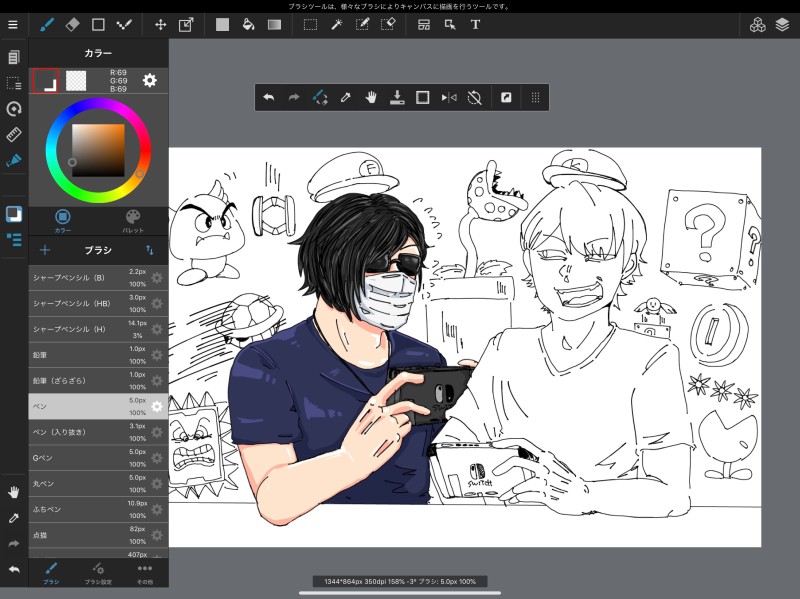Toggle brush-eraser switch in floating toolbar
Viewport: 800px width, 599px height.
click(x=320, y=97)
